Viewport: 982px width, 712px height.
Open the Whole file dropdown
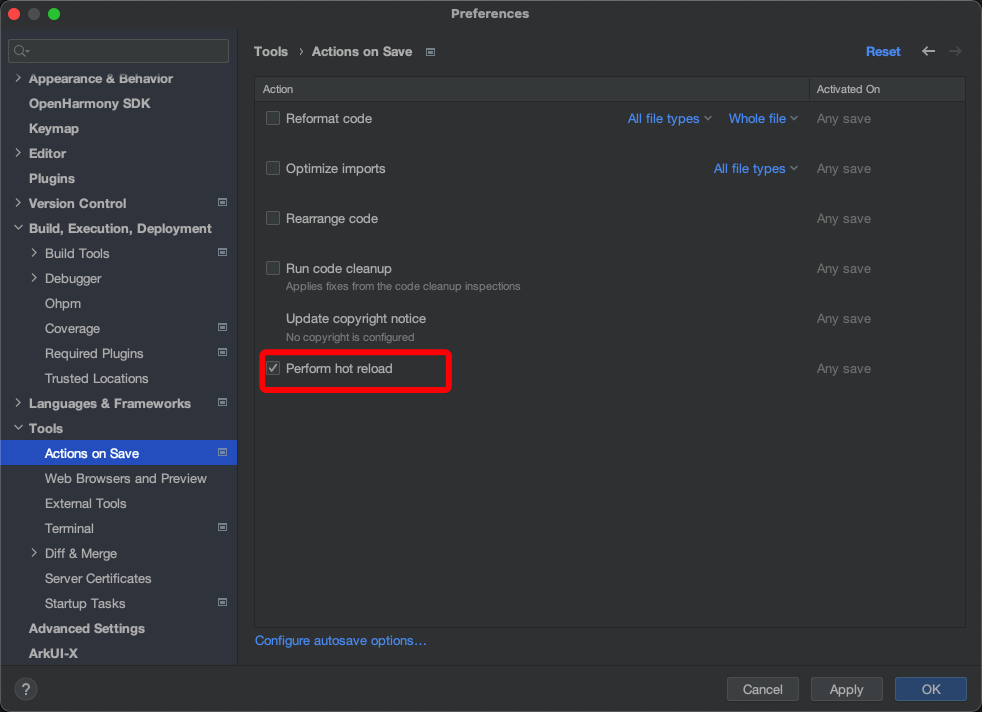click(763, 118)
